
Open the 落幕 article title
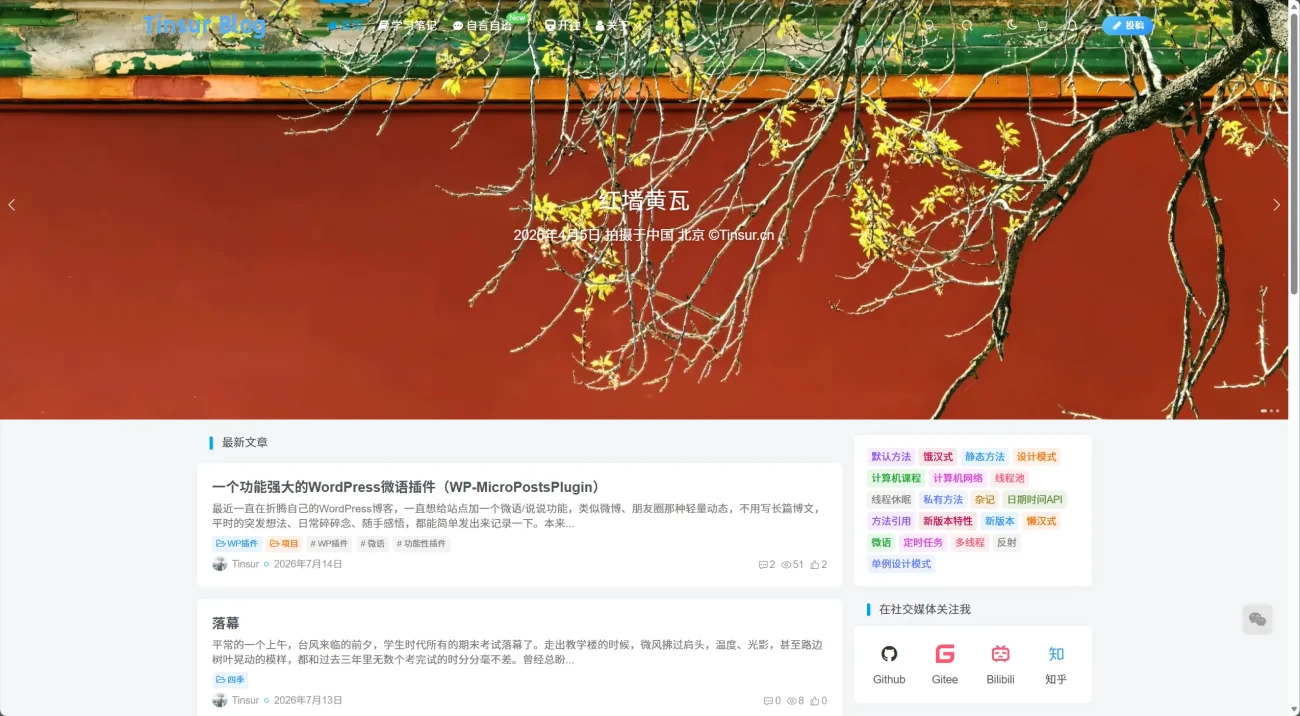point(226,623)
